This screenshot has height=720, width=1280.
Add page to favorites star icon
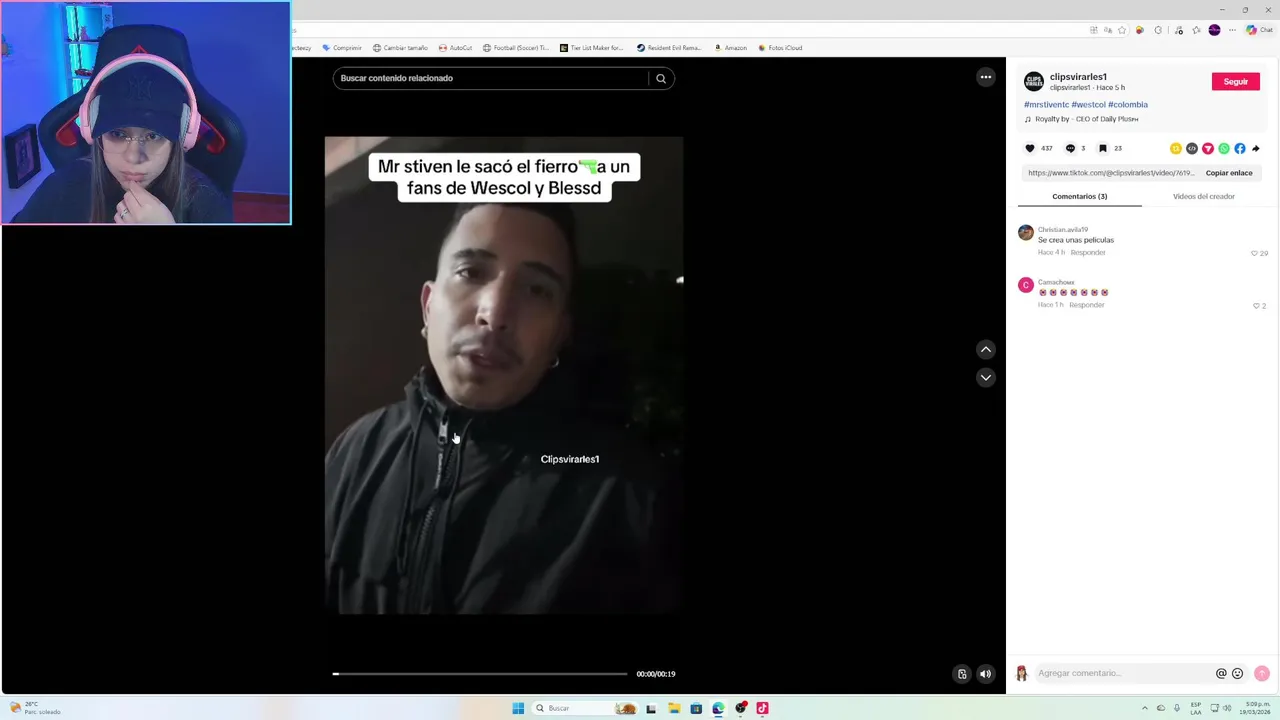point(1122,30)
